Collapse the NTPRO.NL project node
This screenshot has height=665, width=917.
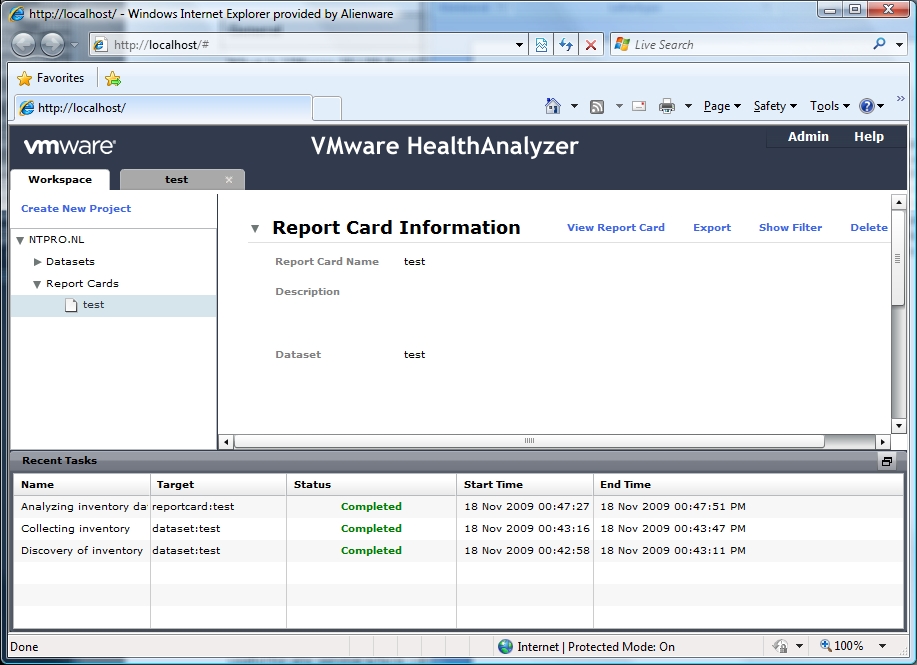click(x=20, y=240)
